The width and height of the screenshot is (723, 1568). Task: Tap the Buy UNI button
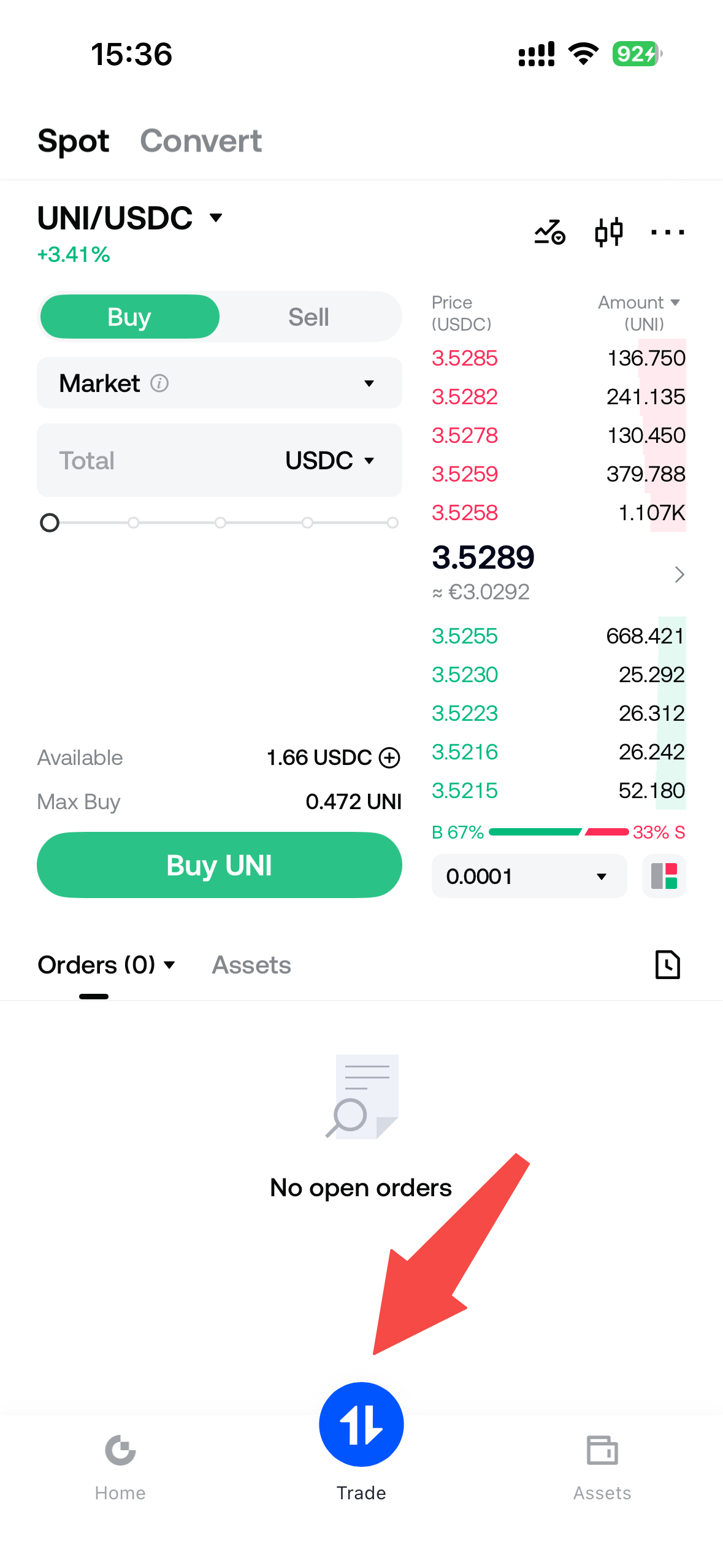[x=220, y=865]
